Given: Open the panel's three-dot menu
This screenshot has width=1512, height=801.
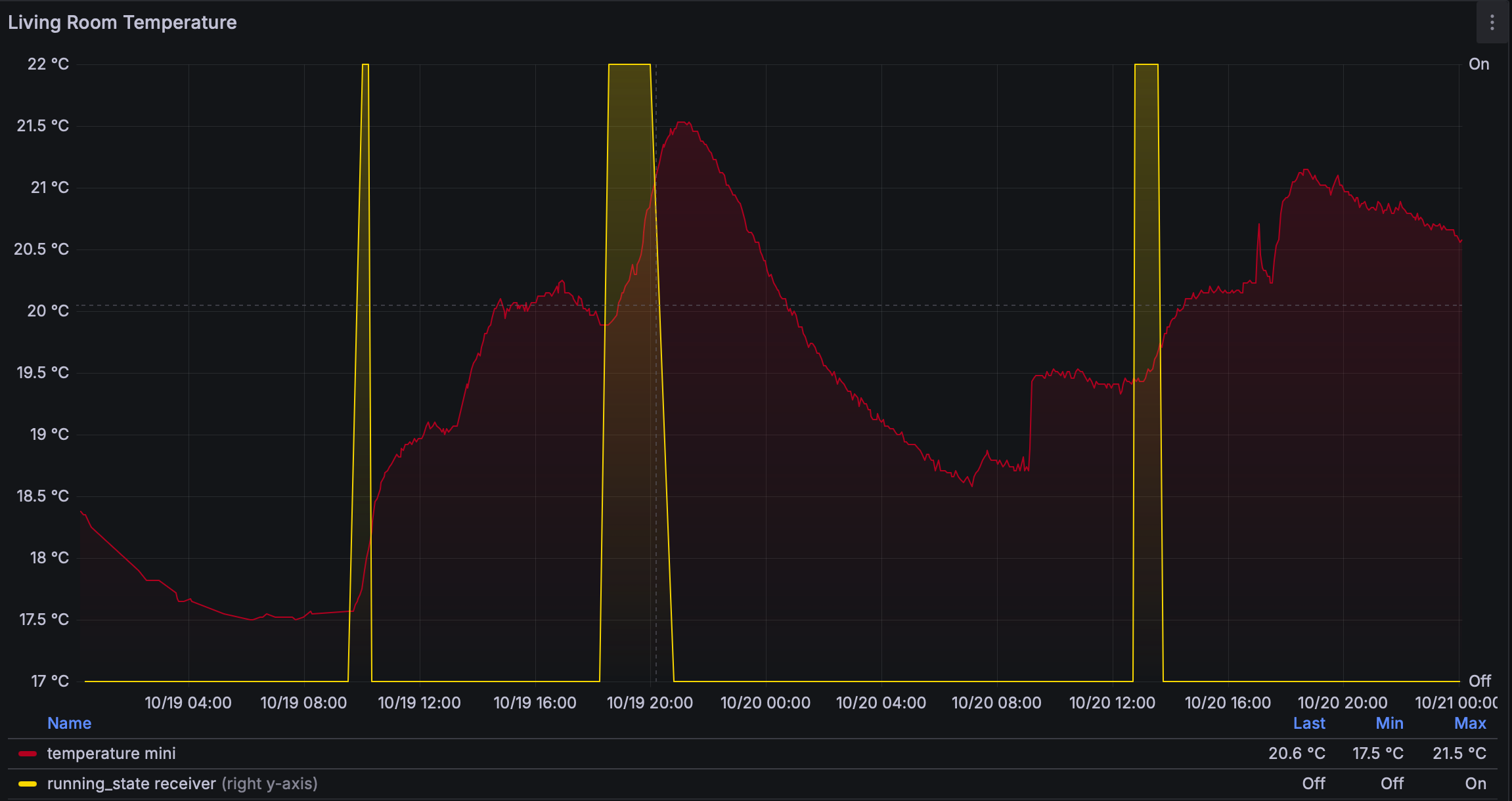Looking at the screenshot, I should (1492, 23).
